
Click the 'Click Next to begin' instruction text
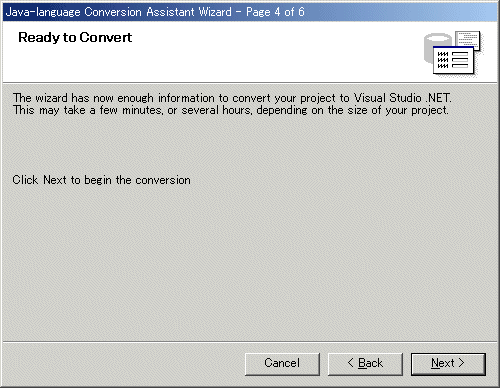[x=101, y=180]
